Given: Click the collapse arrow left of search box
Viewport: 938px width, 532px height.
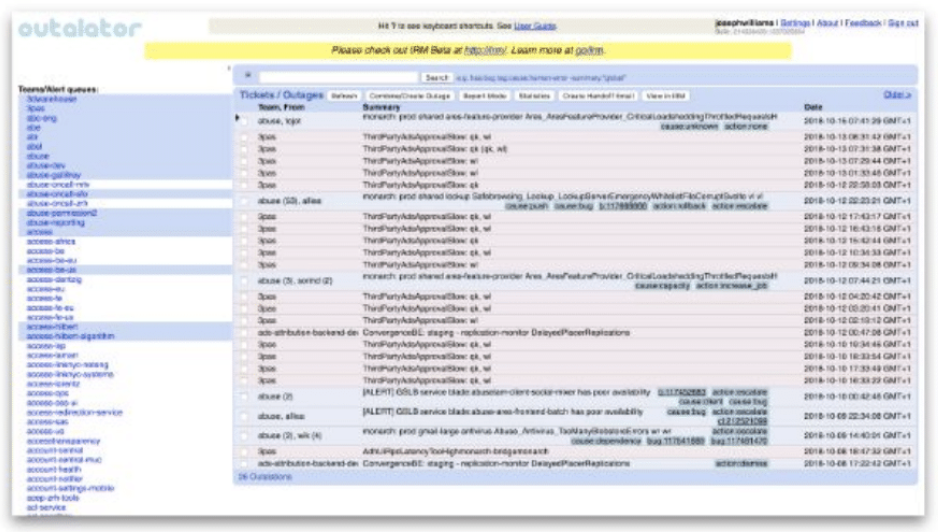Looking at the screenshot, I should click(248, 76).
